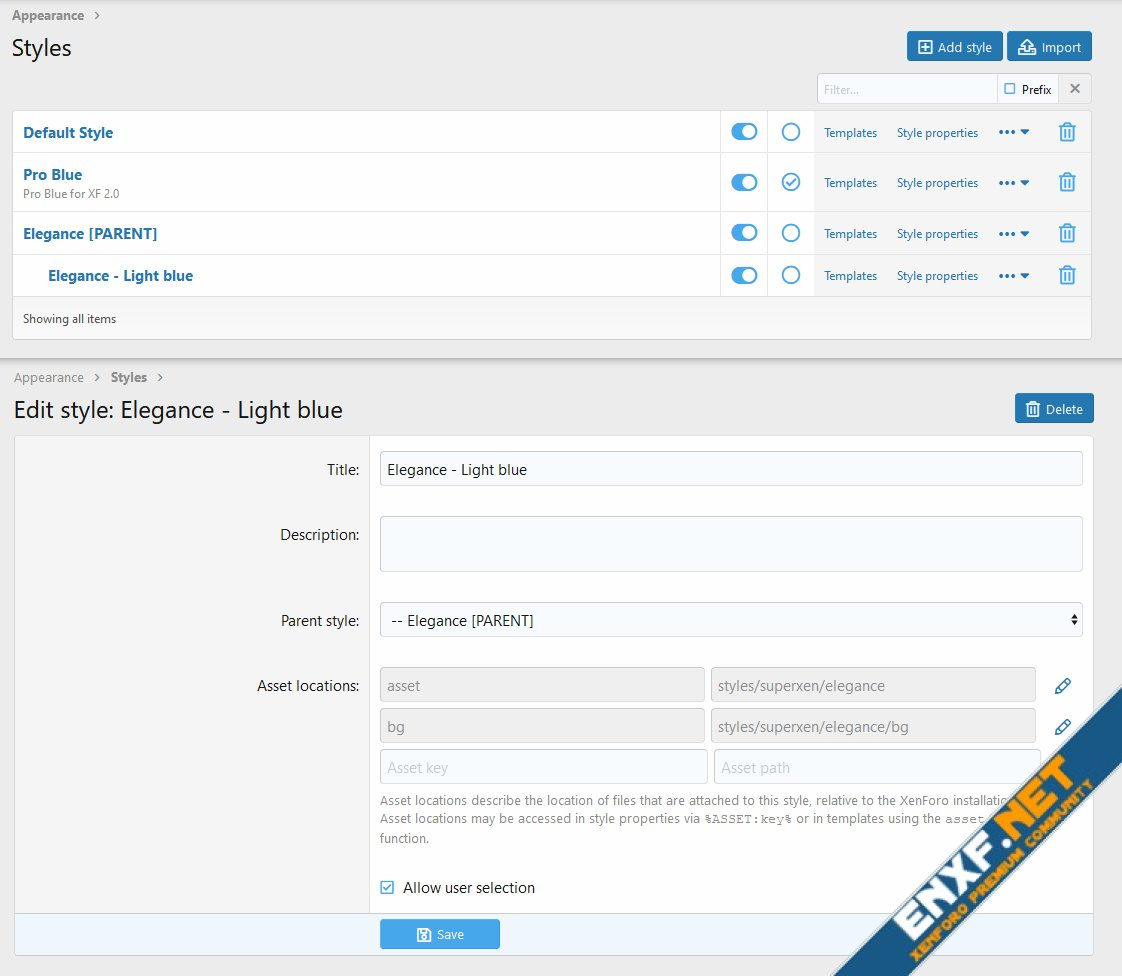Screen dimensions: 1122x976
Task: Open Templates for Default Style
Action: point(850,132)
